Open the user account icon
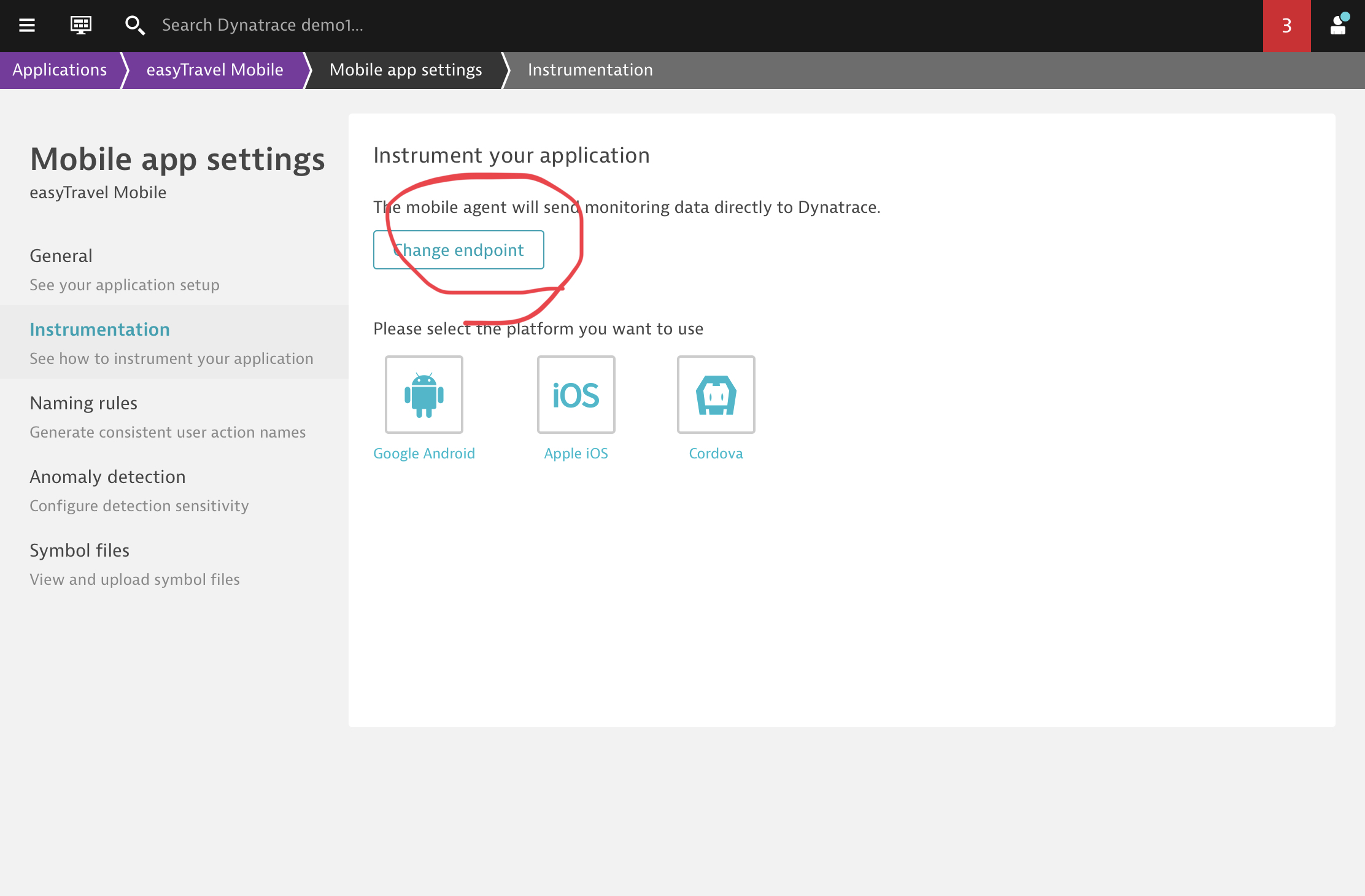This screenshot has width=1365, height=896. coord(1339,25)
